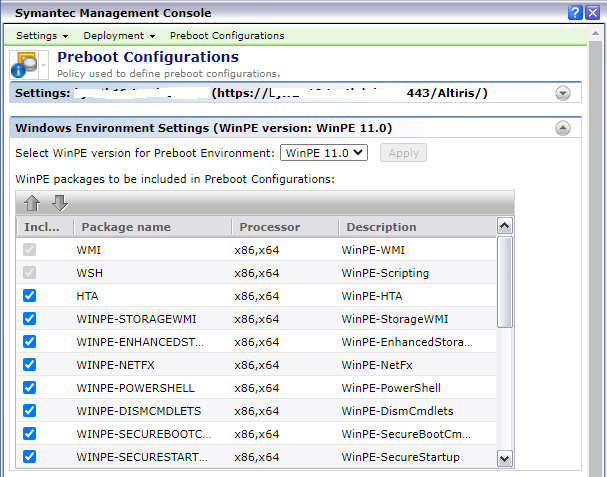The height and width of the screenshot is (477, 607).
Task: Uncheck the WINPE-STORAGEWMI checkbox
Action: 30,319
